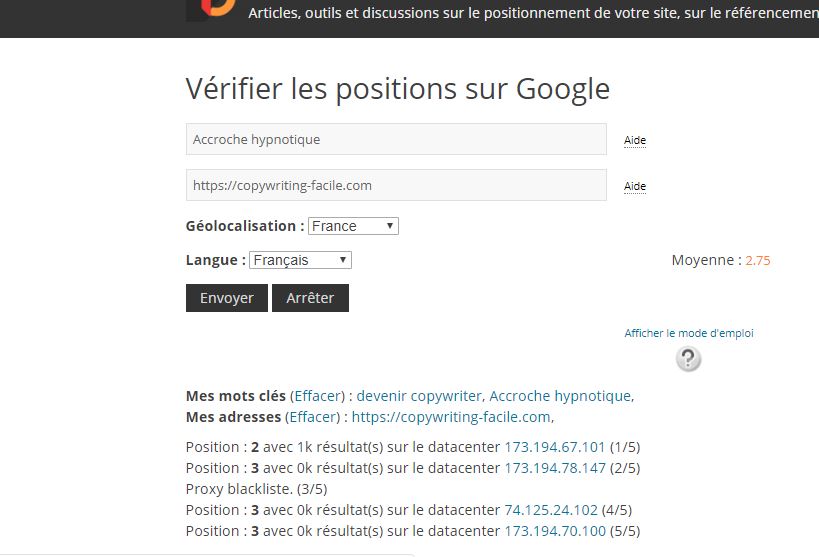
Task: Click Afficher le mode d'emploi link
Action: pos(689,333)
